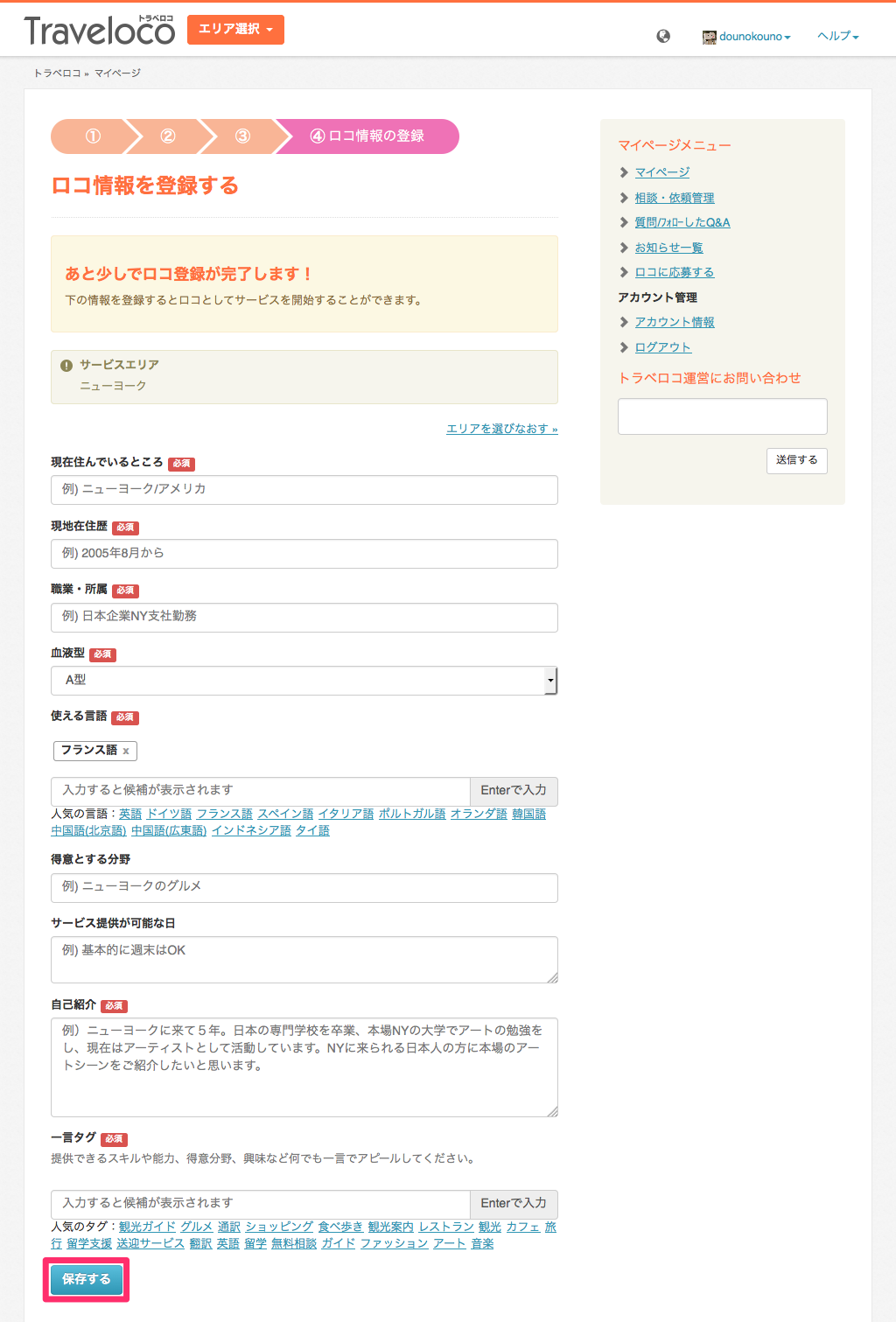This screenshot has height=1322, width=896.
Task: Focus the トラベロコ運営にお問い合わせ text box
Action: (723, 416)
